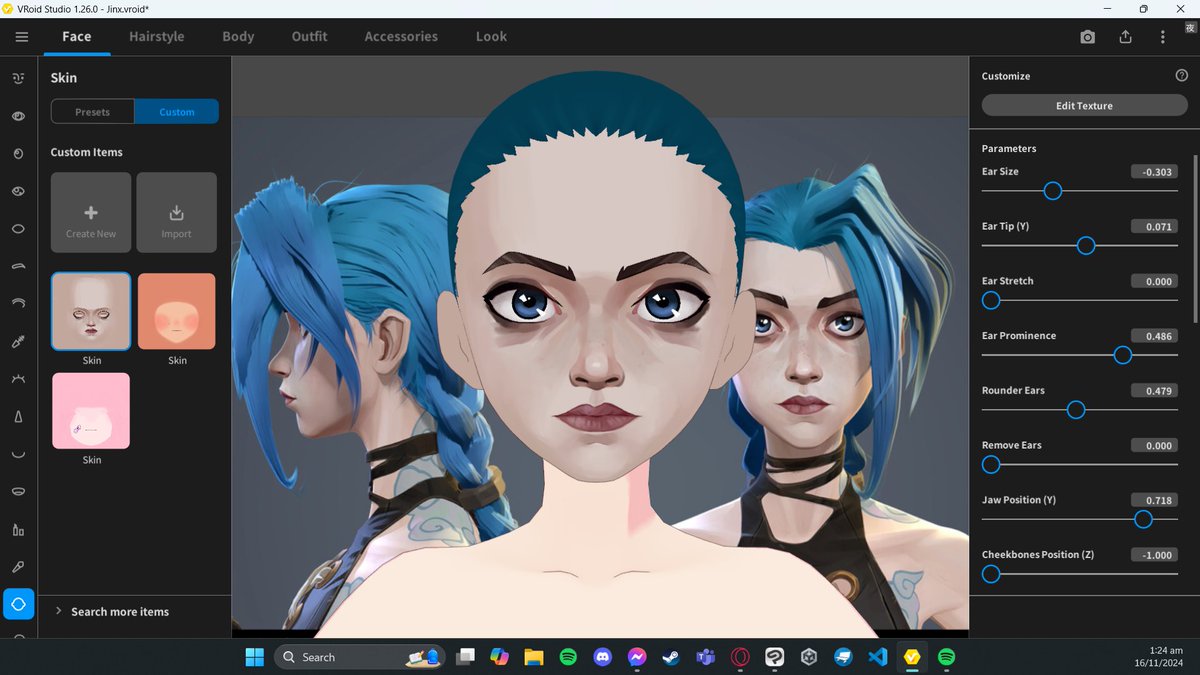Click the Ear Prominence slider handle

(x=1122, y=355)
